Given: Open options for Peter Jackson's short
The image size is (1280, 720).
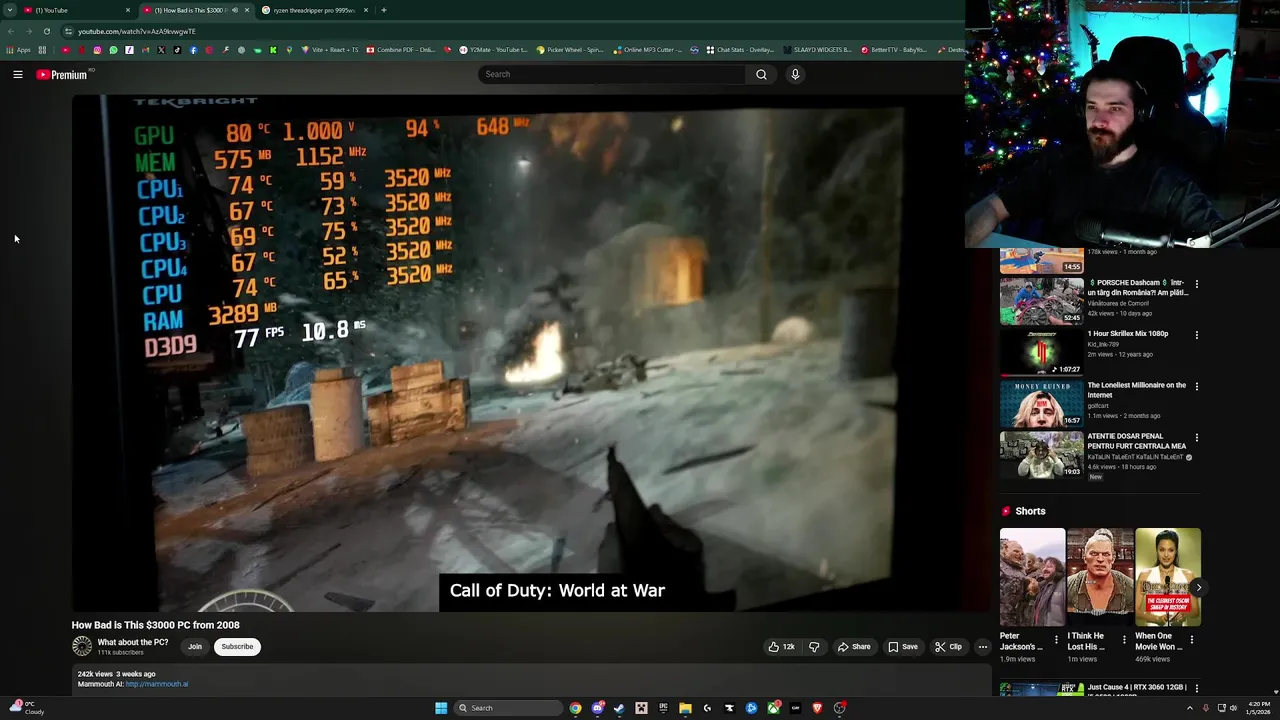Looking at the screenshot, I should pyautogui.click(x=1056, y=640).
